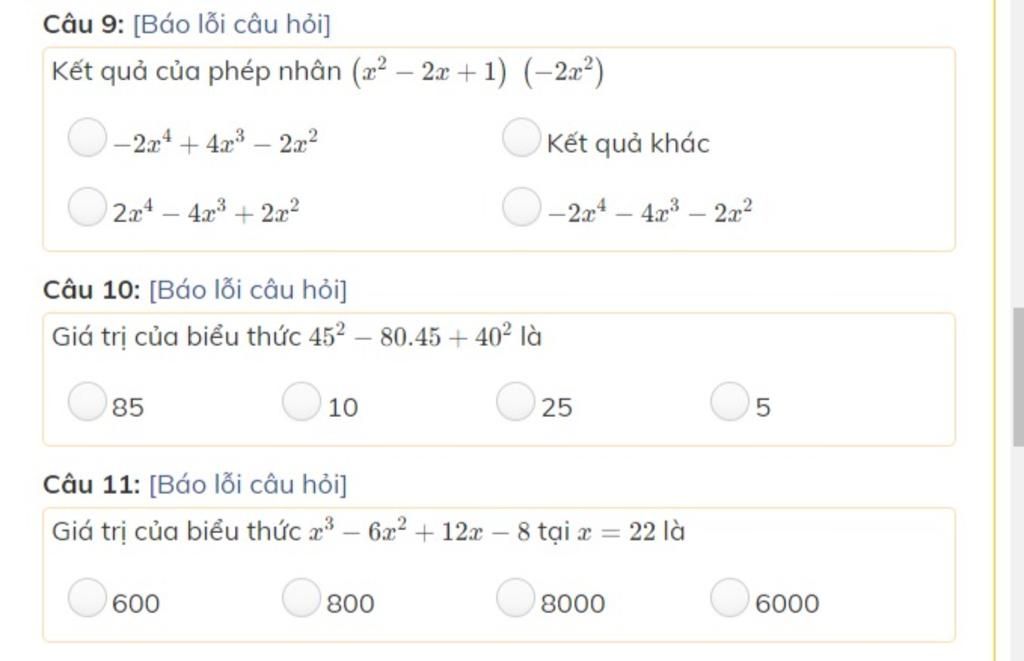Select answer 85 for Câu 10
This screenshot has height=661, width=1024.
pyautogui.click(x=87, y=402)
